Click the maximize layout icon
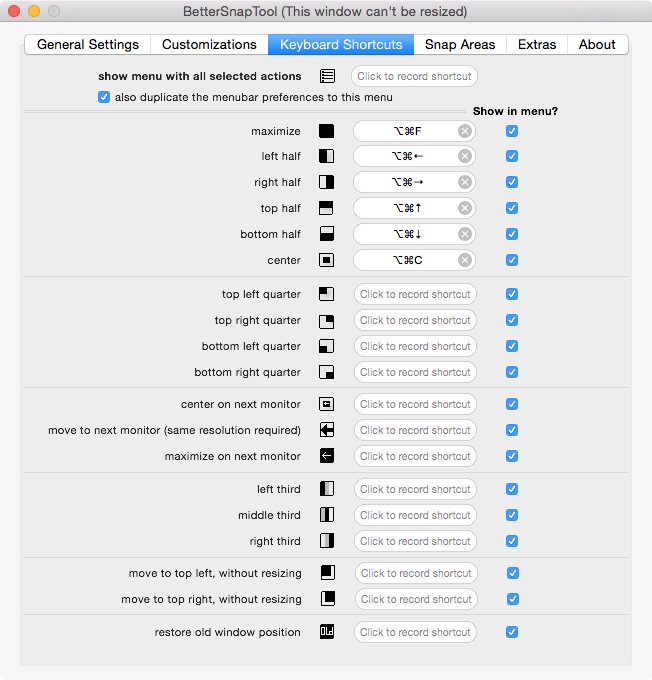 [326, 131]
